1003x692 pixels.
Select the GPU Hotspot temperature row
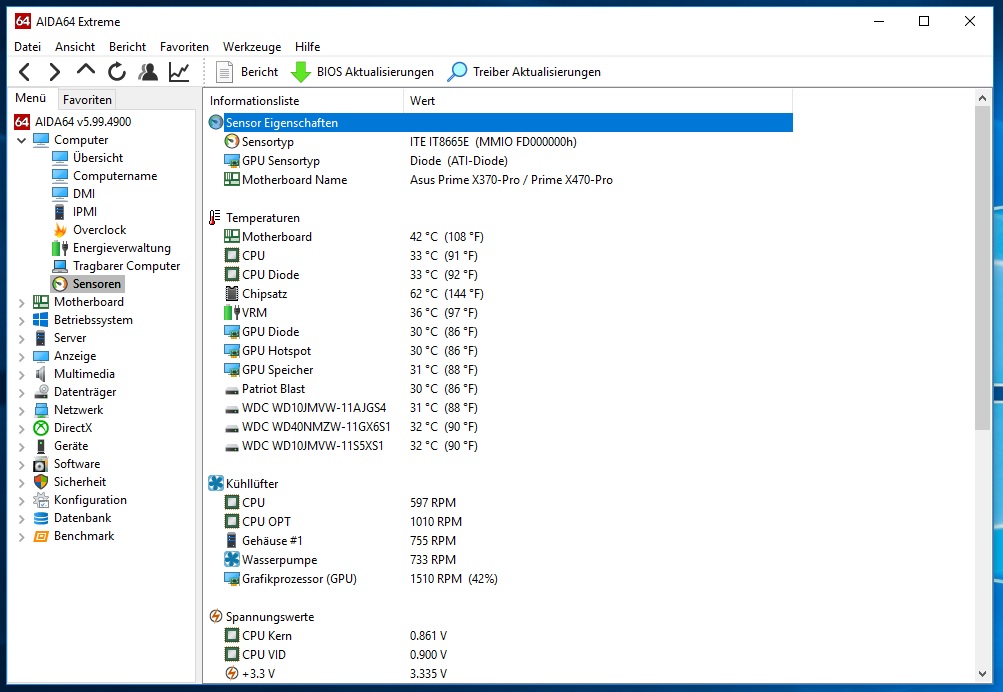point(500,350)
